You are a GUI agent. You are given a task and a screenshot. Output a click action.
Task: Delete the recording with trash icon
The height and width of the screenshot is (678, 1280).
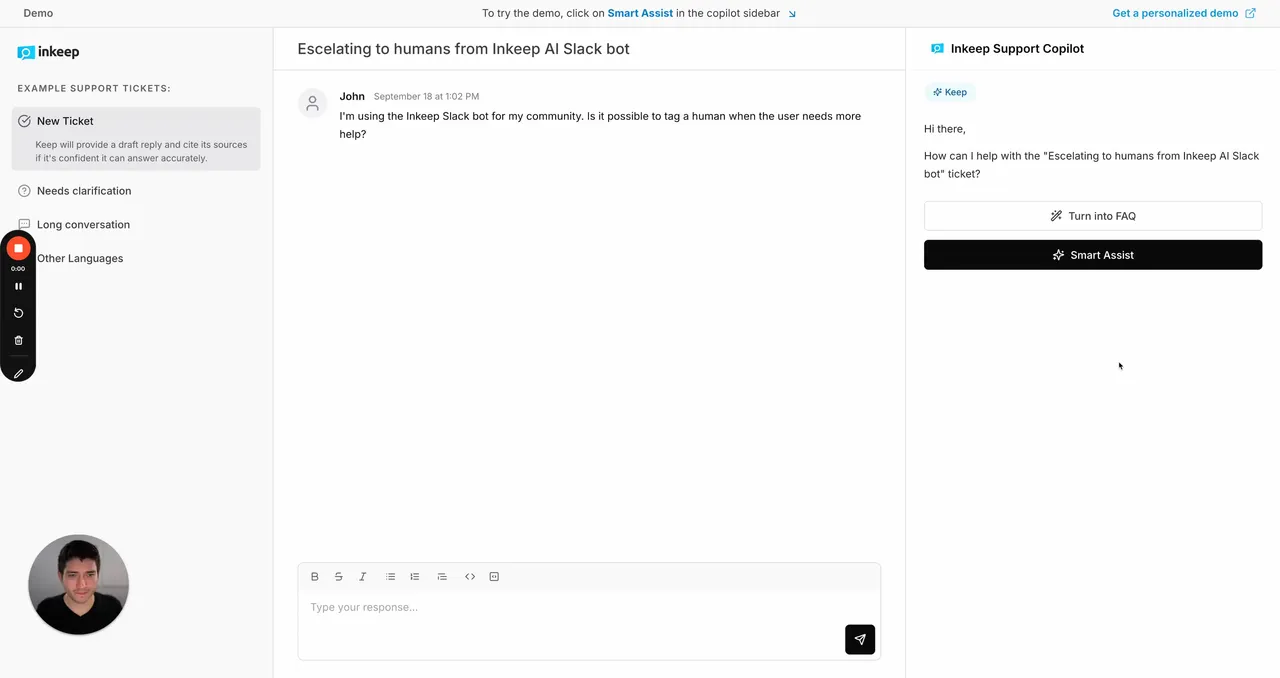click(x=18, y=341)
